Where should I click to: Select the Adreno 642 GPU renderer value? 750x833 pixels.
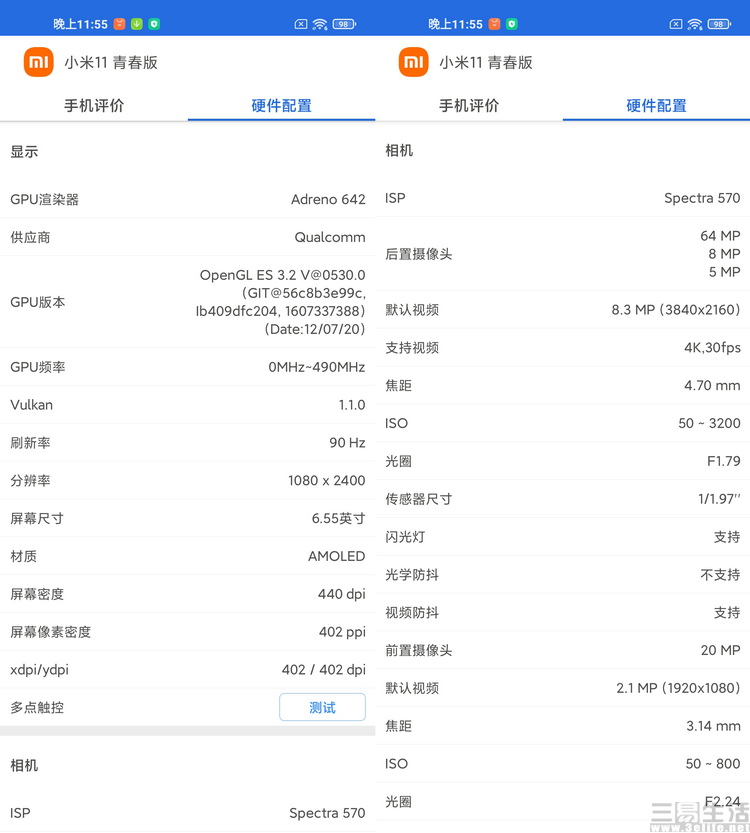click(x=328, y=199)
